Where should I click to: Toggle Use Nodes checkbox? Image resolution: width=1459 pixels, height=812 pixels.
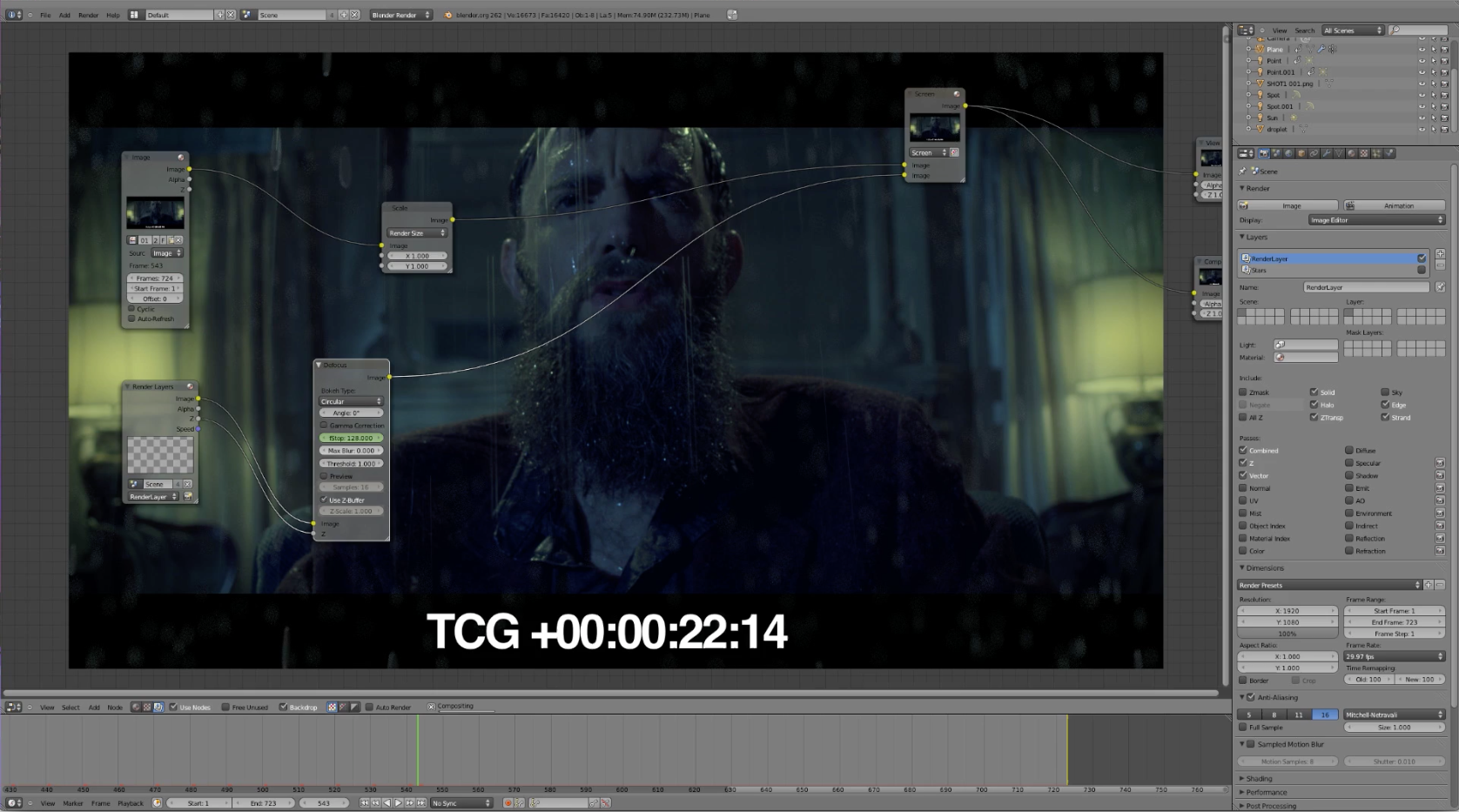tap(173, 707)
